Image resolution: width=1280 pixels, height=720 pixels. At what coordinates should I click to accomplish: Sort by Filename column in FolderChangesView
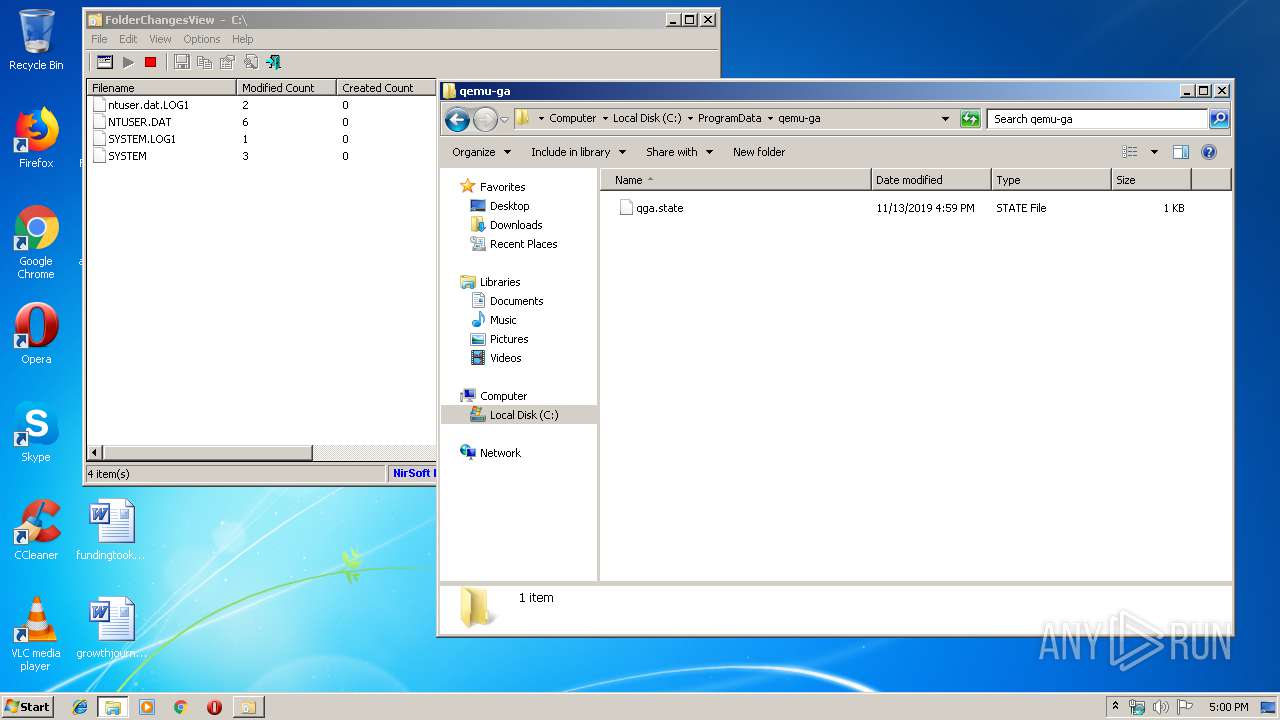[x=161, y=88]
